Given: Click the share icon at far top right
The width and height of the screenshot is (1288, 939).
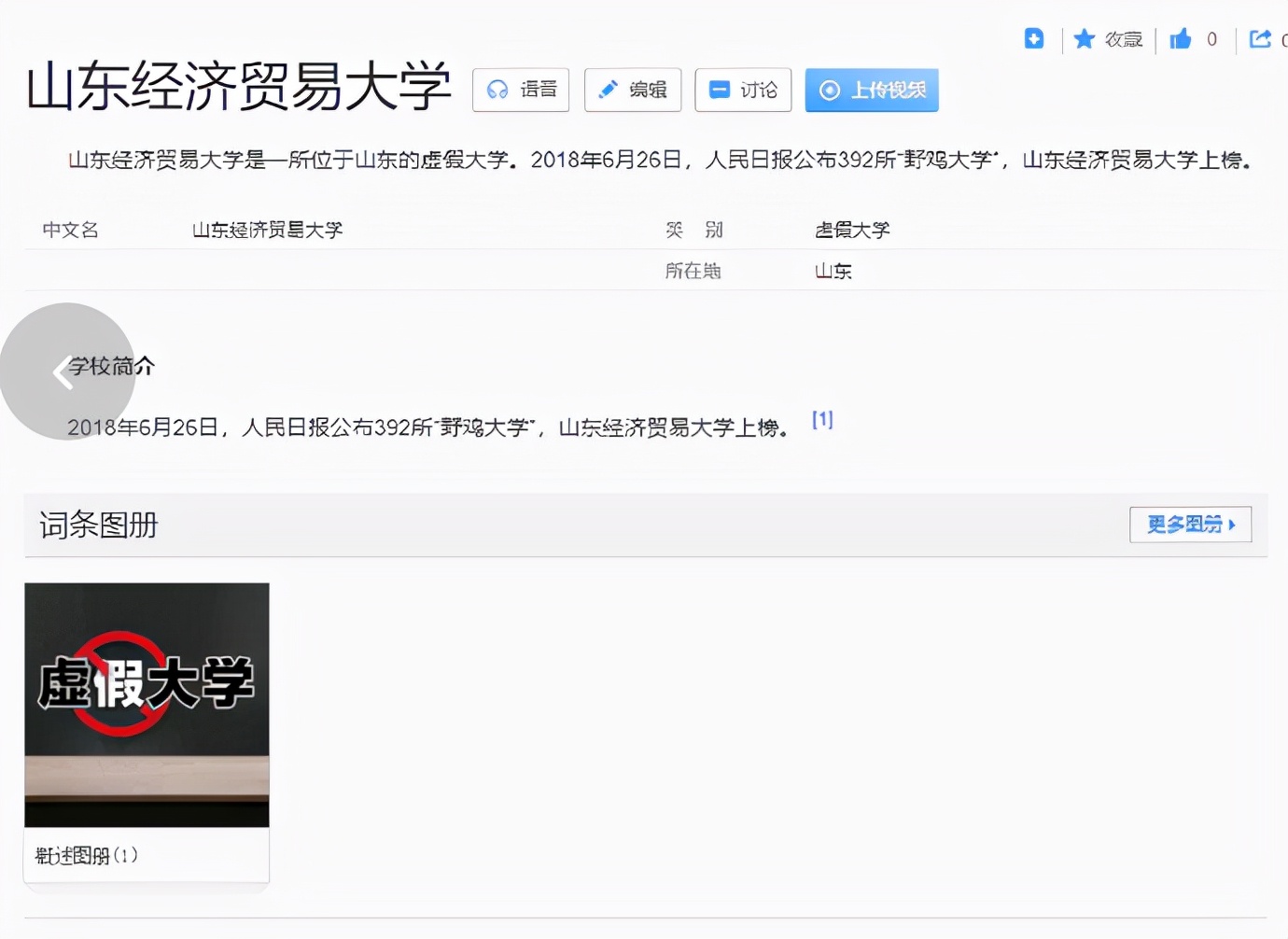Looking at the screenshot, I should (1262, 39).
